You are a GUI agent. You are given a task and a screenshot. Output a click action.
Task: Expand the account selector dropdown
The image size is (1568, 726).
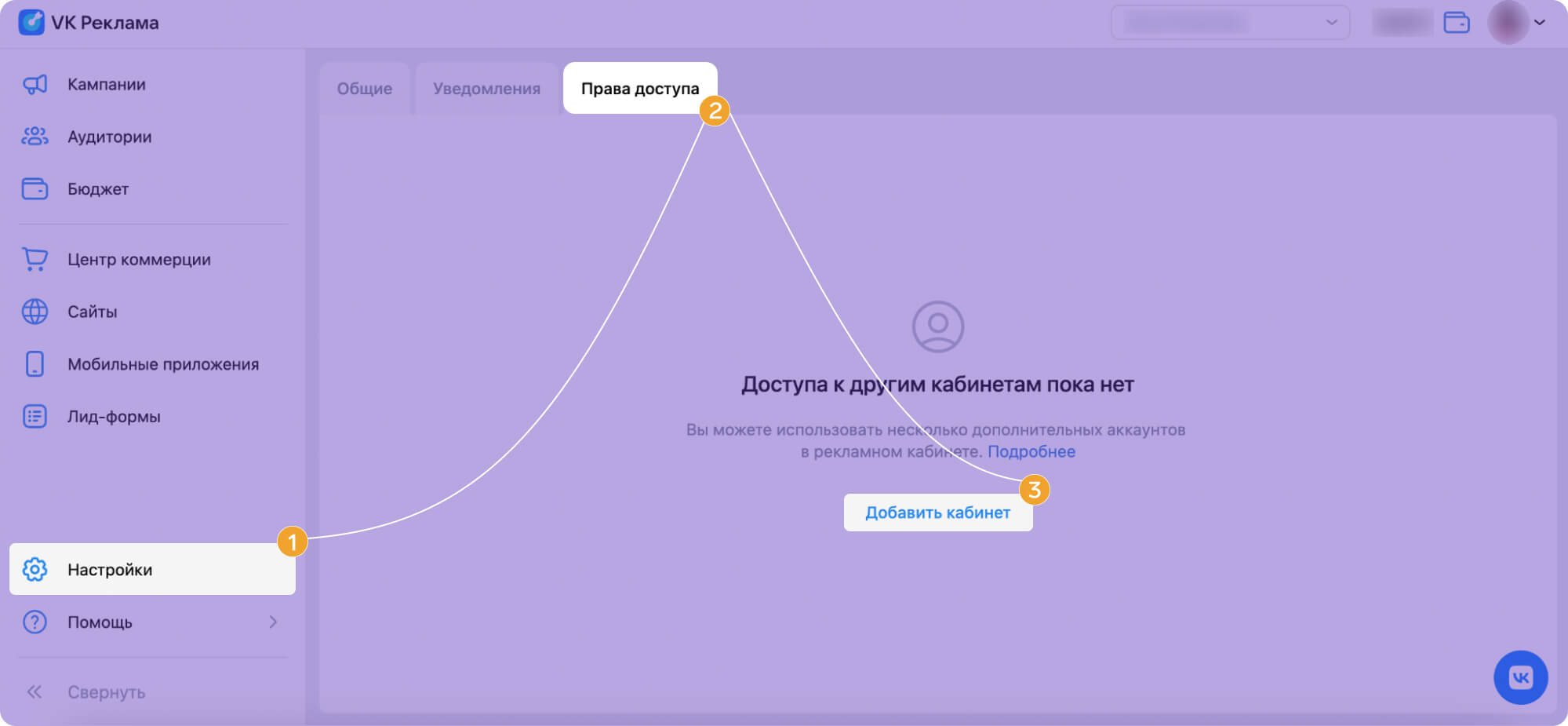[x=1230, y=22]
